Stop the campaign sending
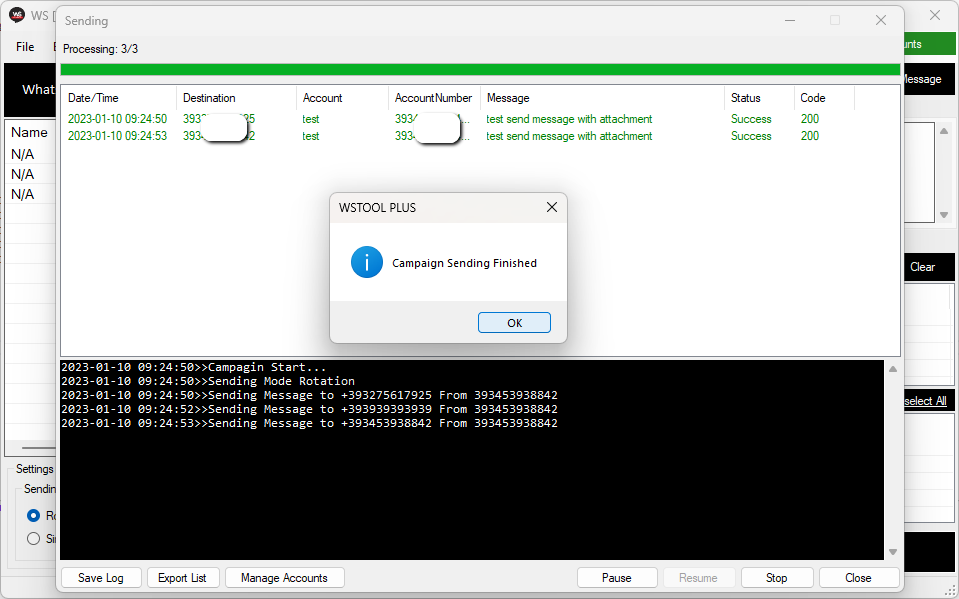Image resolution: width=959 pixels, height=599 pixels. tap(776, 578)
